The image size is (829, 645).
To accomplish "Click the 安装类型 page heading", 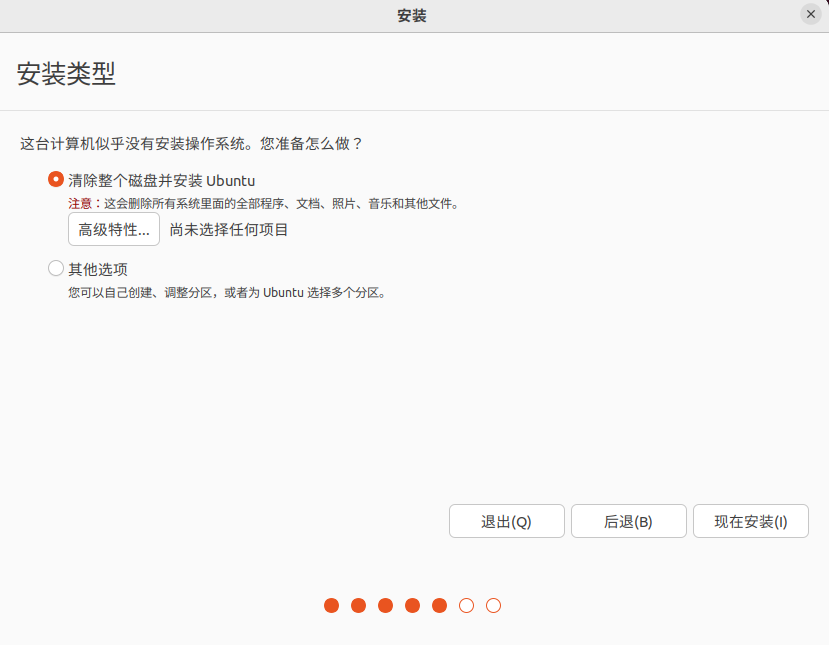I will point(66,74).
